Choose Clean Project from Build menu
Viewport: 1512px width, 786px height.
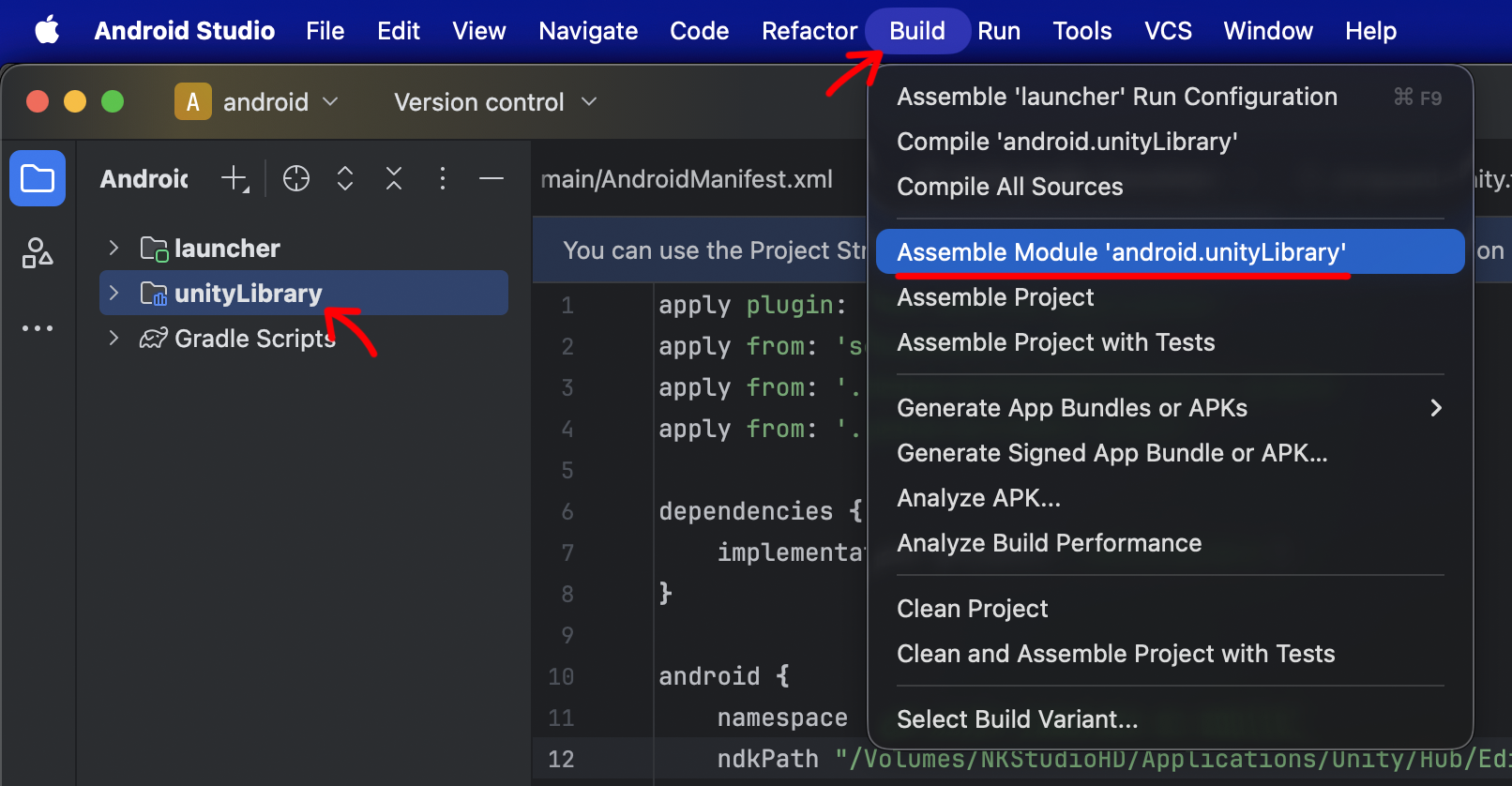972,609
